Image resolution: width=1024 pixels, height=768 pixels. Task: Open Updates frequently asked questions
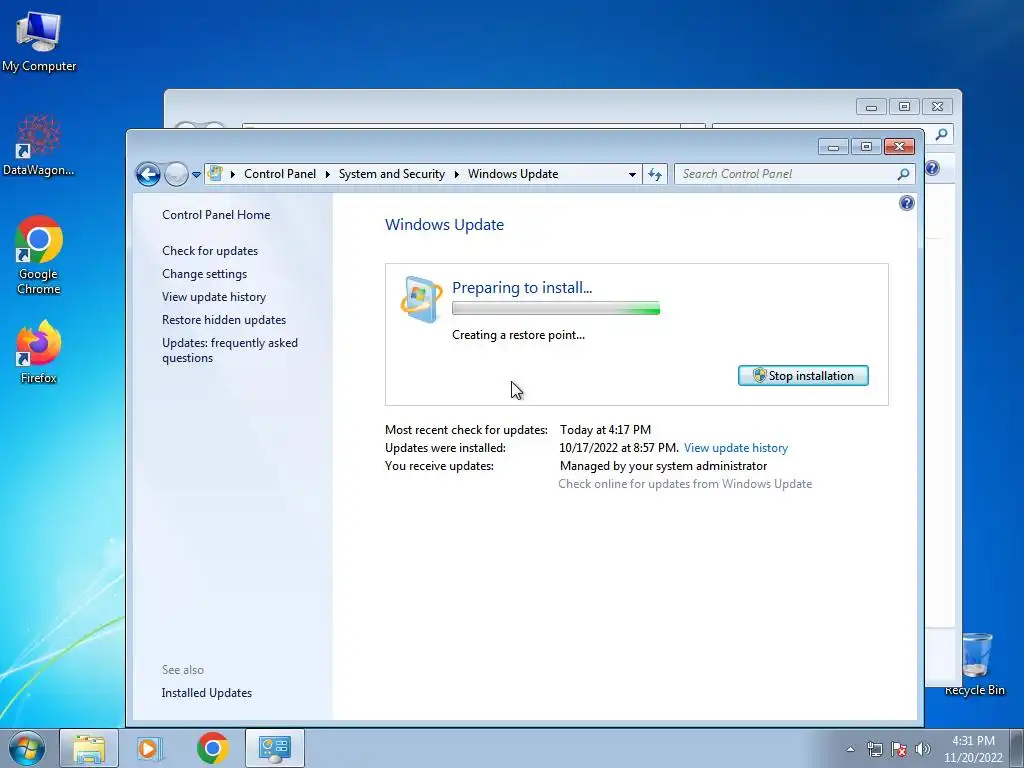(230, 350)
